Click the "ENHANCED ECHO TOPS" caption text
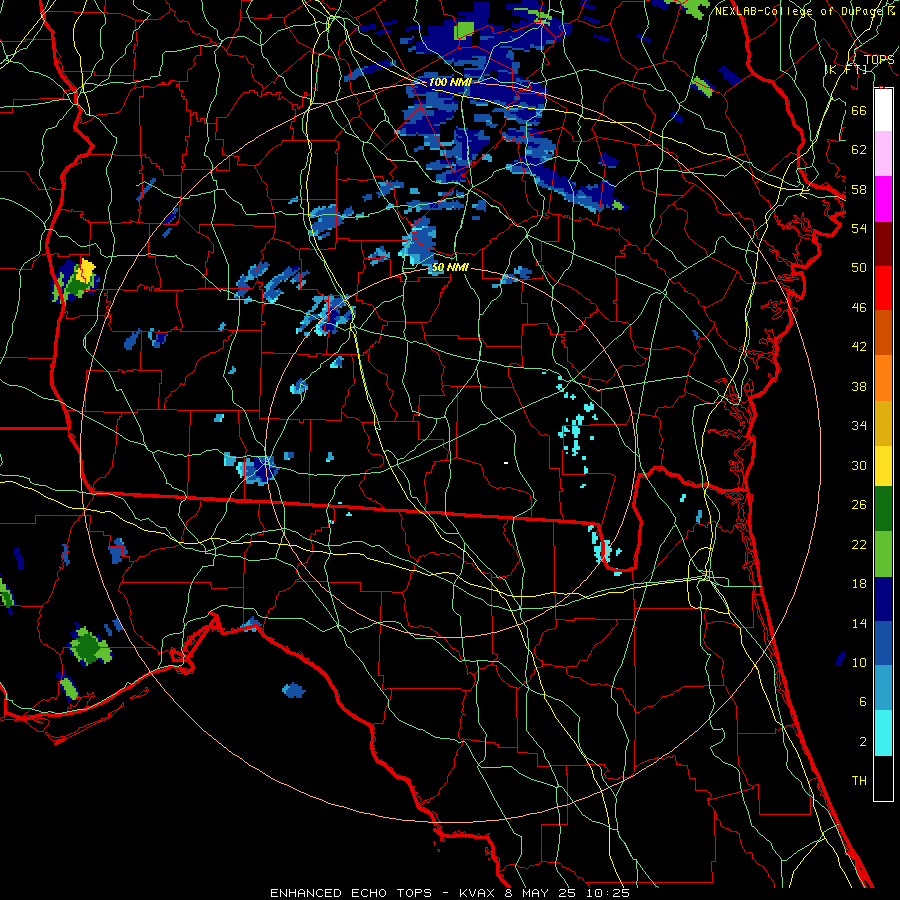Image resolution: width=900 pixels, height=900 pixels. (350, 893)
